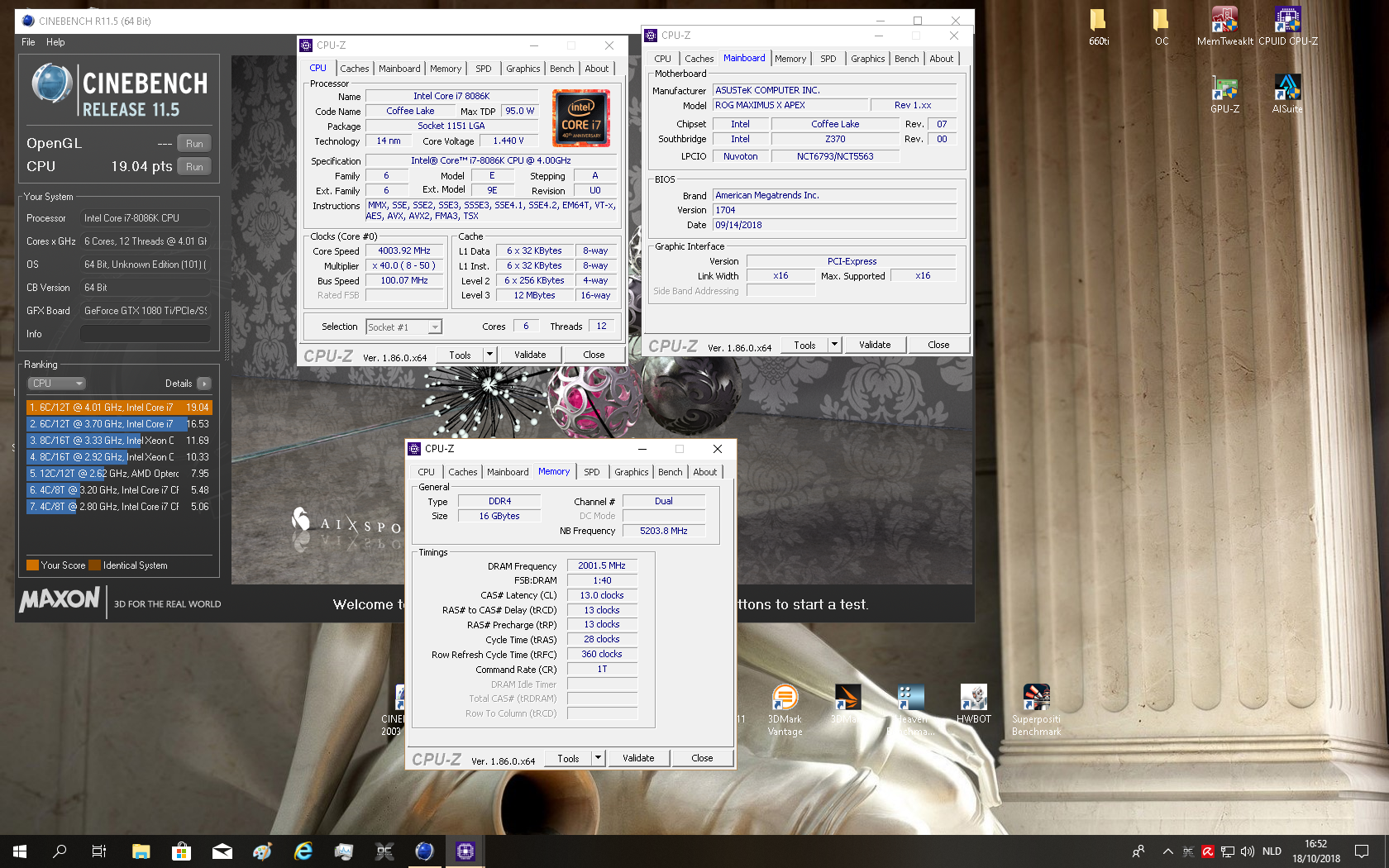Open CPU tab in Memory CPU-Z window
This screenshot has width=1389, height=868.
point(426,472)
